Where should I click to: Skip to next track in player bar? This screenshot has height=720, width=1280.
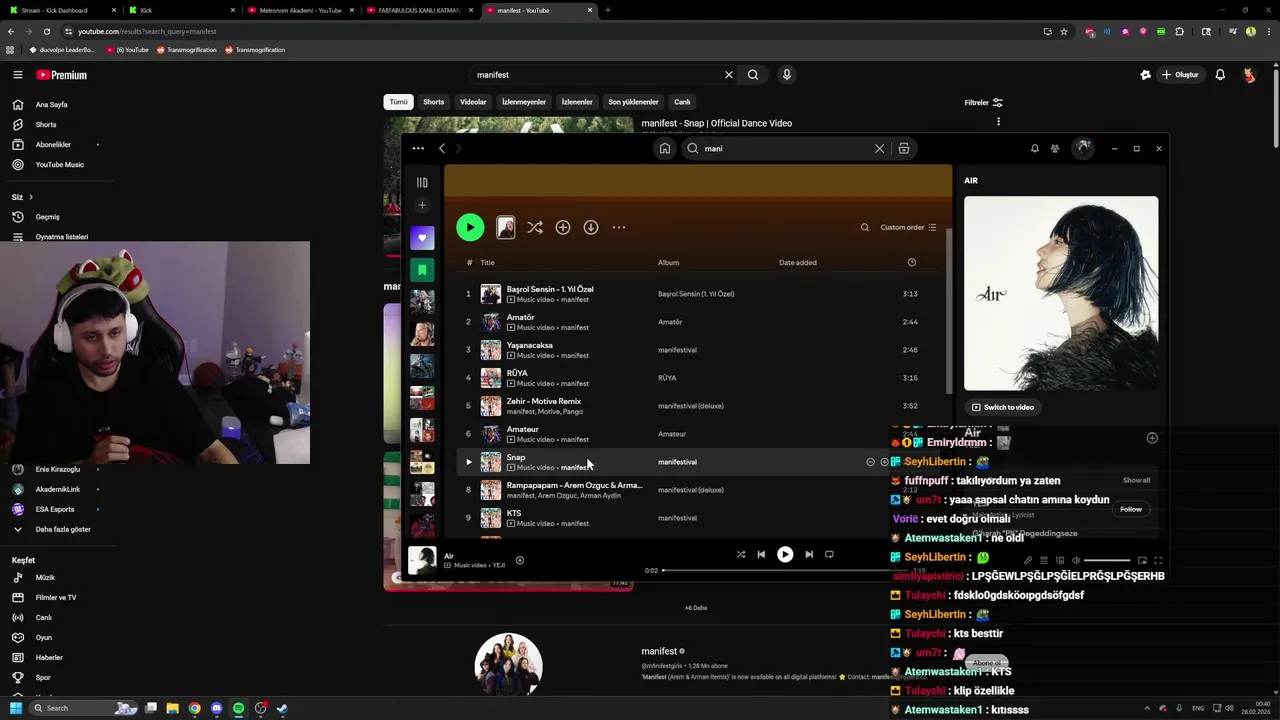[809, 554]
